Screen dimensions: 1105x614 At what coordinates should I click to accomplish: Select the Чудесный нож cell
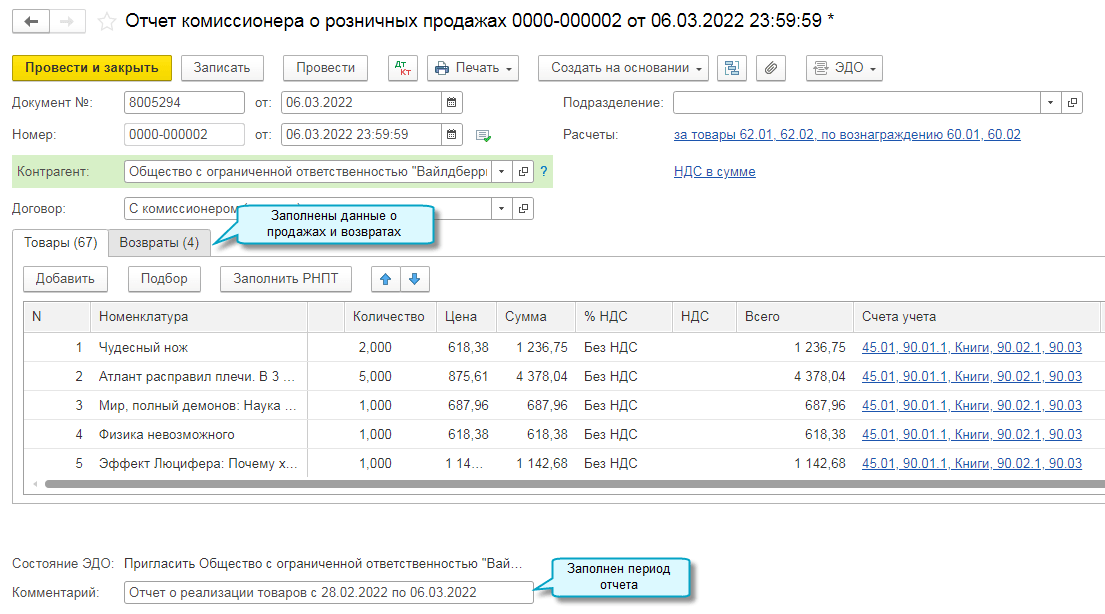(x=199, y=348)
